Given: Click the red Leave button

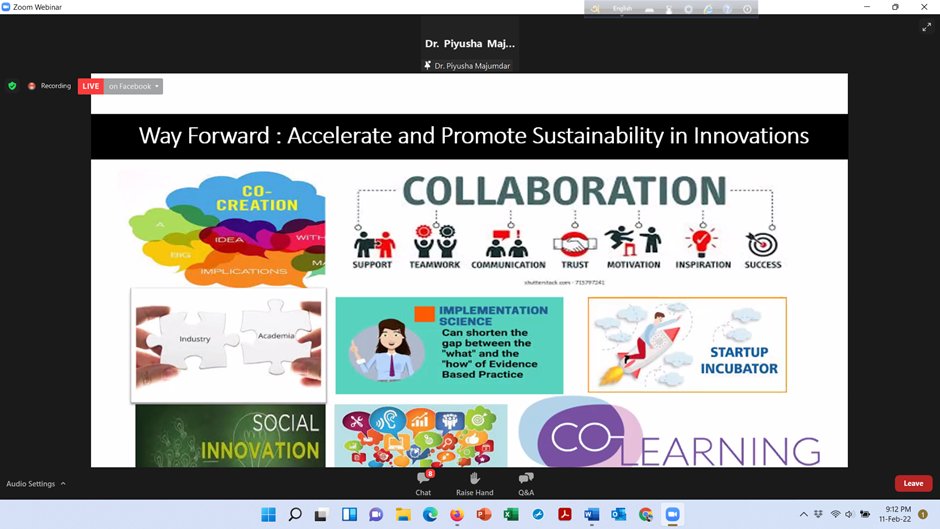Looking at the screenshot, I should [x=913, y=483].
